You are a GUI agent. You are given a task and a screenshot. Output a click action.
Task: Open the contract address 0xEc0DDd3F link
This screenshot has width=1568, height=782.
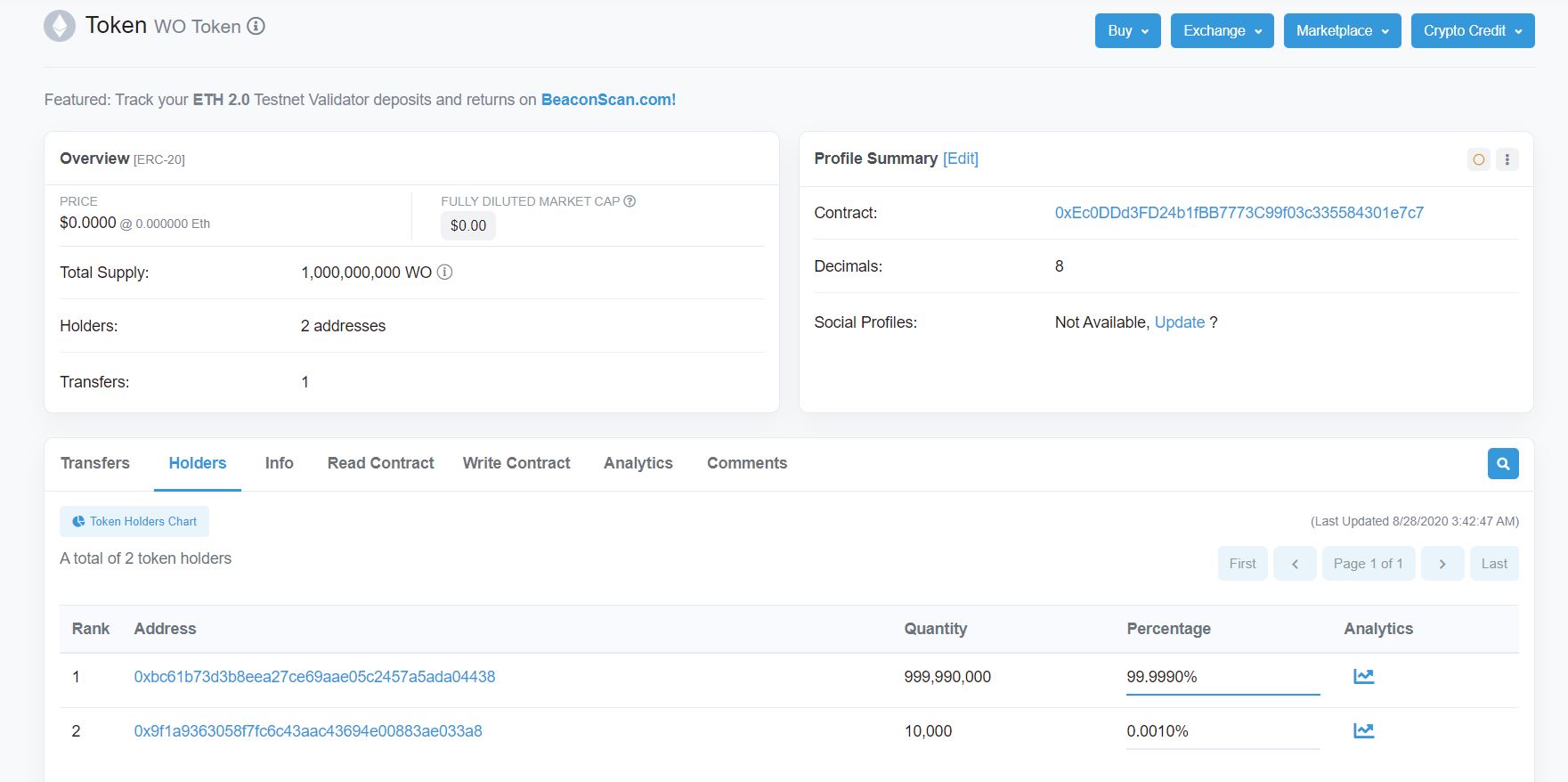[1239, 213]
